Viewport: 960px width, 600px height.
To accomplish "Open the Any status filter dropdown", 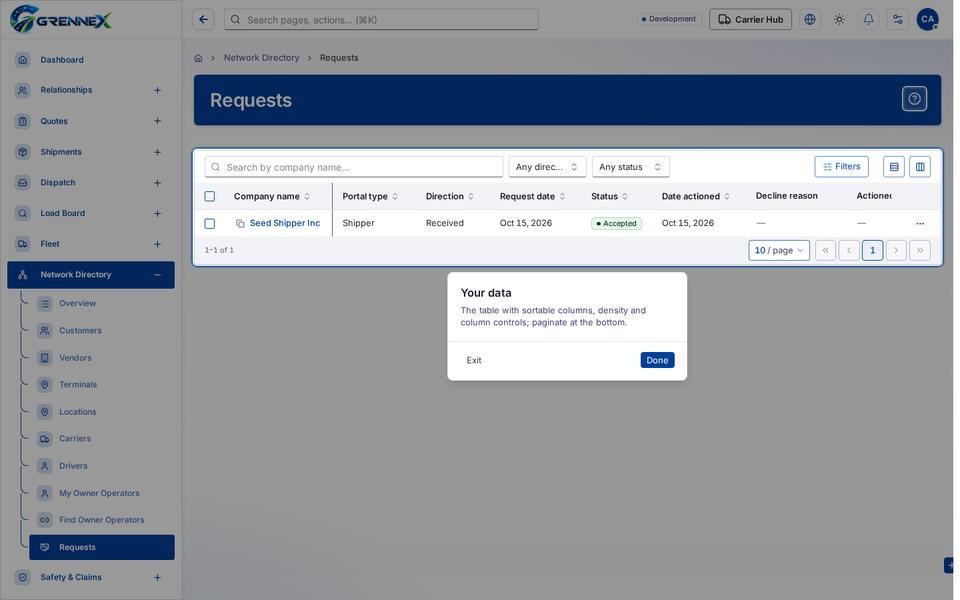I will pyautogui.click(x=630, y=167).
